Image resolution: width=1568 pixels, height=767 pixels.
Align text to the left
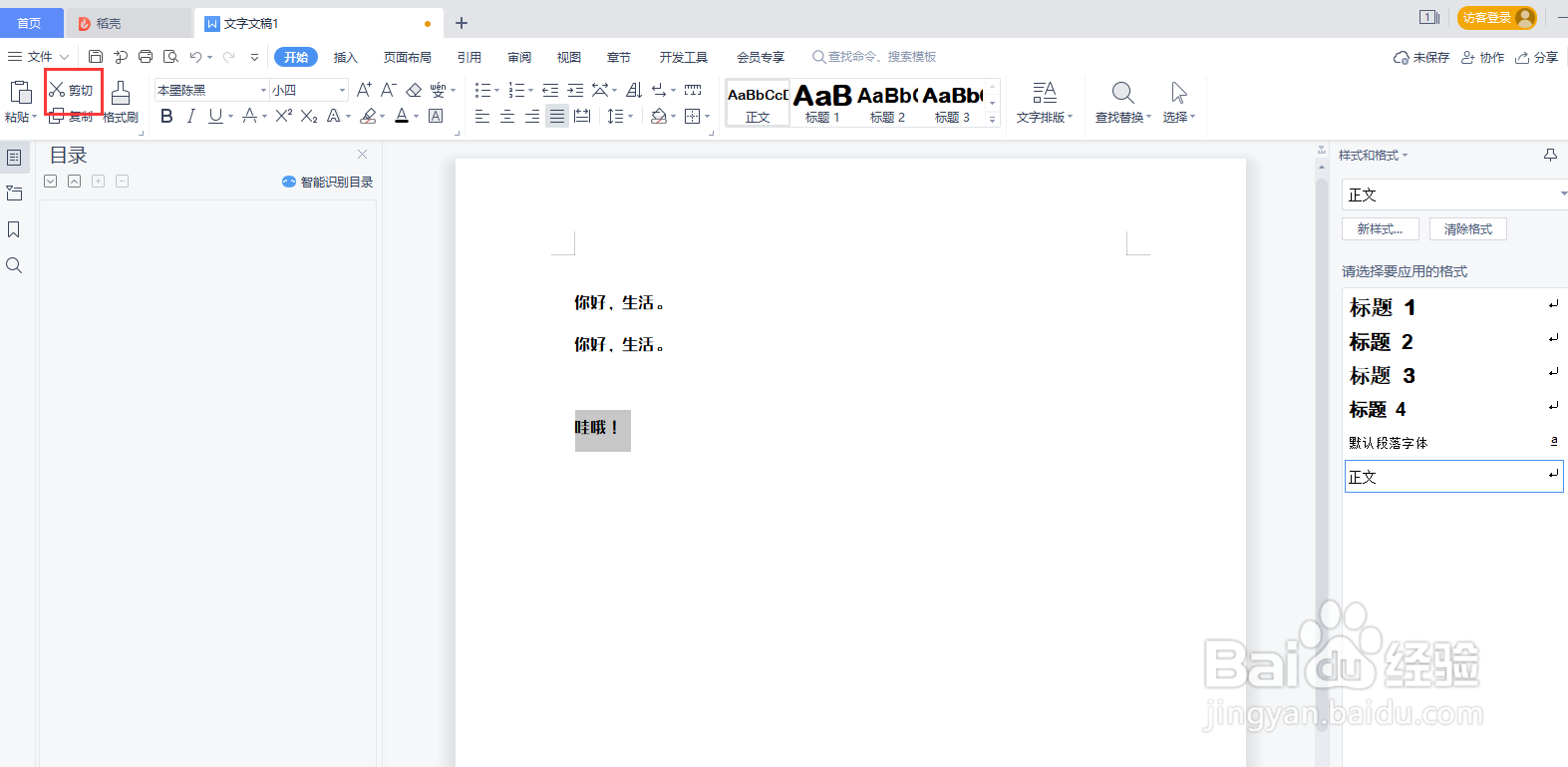[482, 116]
